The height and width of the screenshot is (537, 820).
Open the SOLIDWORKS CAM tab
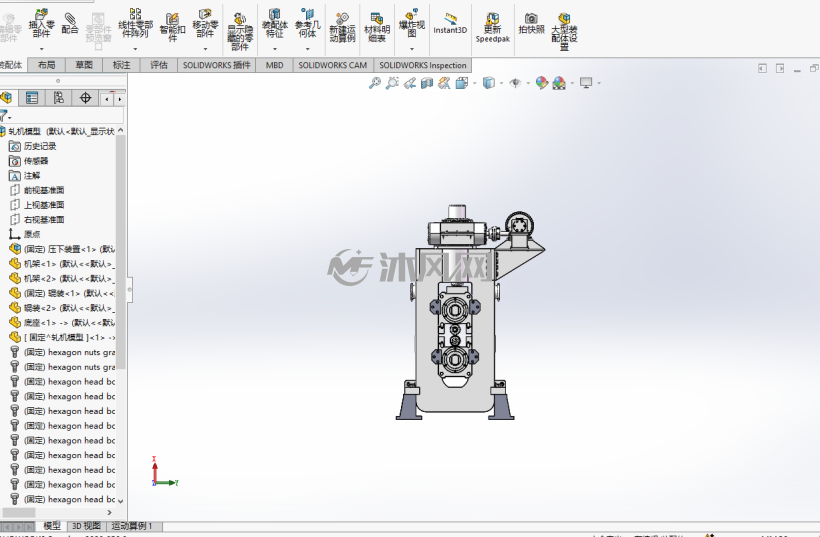pyautogui.click(x=333, y=65)
